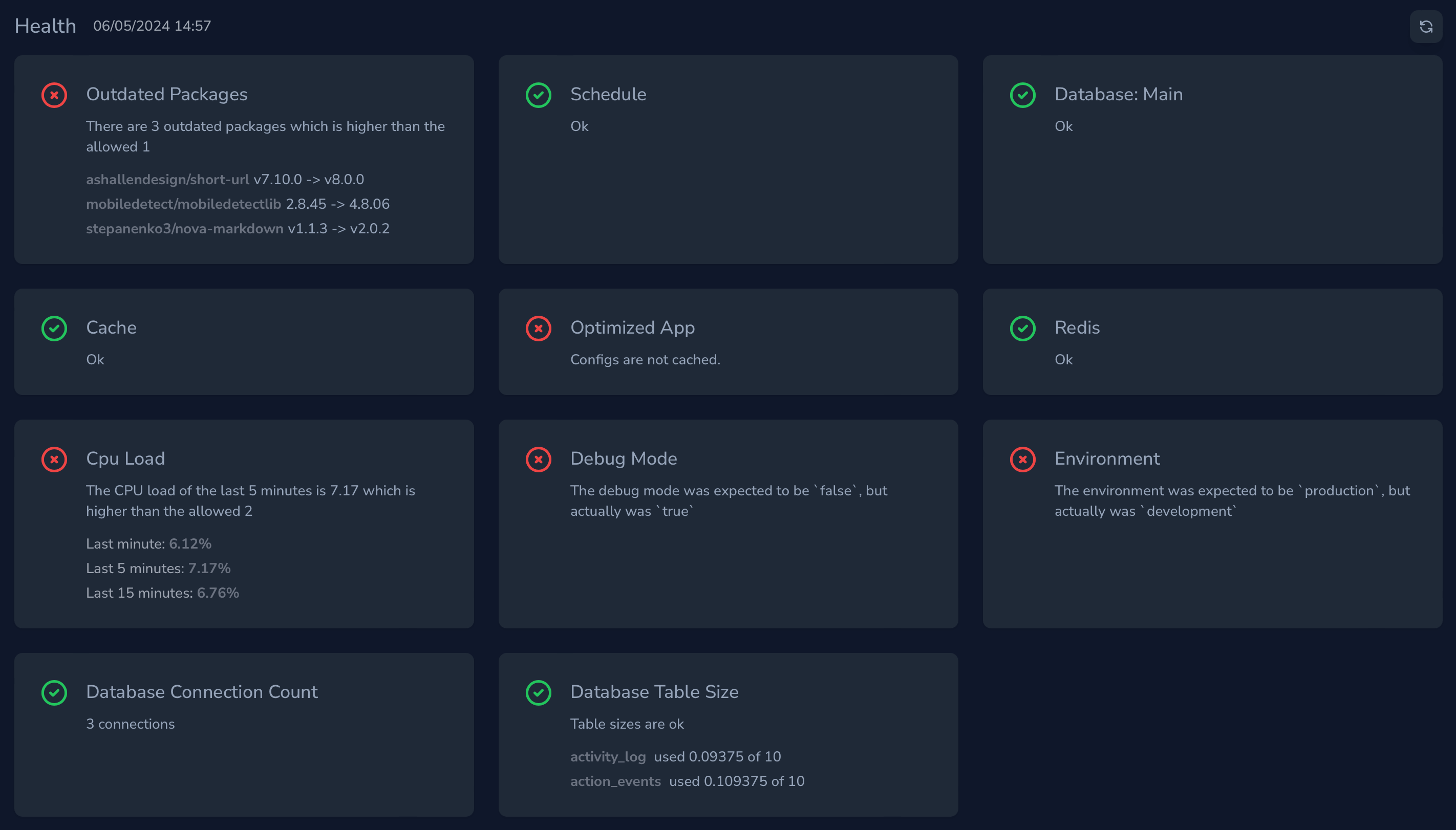Click the mobiledetect/mobiledetectlib package name
Viewport: 1456px width, 830px height.
point(183,204)
